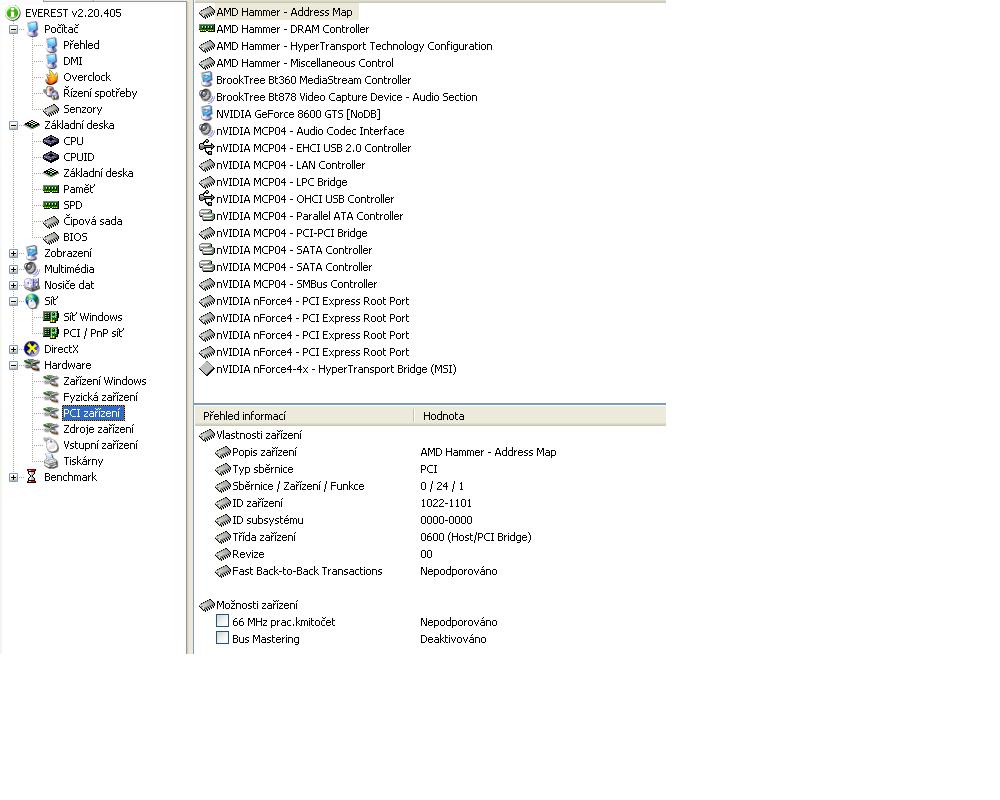Click icon of NVIDIA GeForce 8600 GTS
The image size is (1000, 800).
pyautogui.click(x=207, y=113)
